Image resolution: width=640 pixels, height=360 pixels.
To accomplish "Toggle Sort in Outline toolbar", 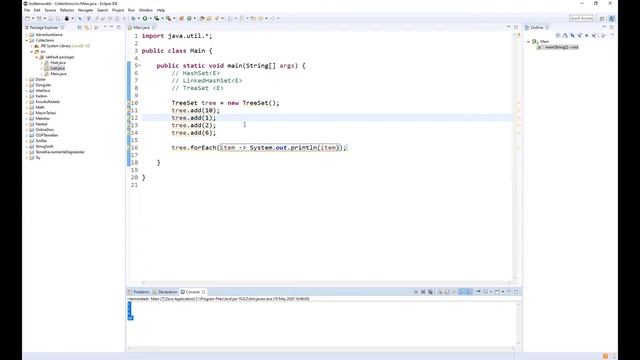I will coord(565,36).
